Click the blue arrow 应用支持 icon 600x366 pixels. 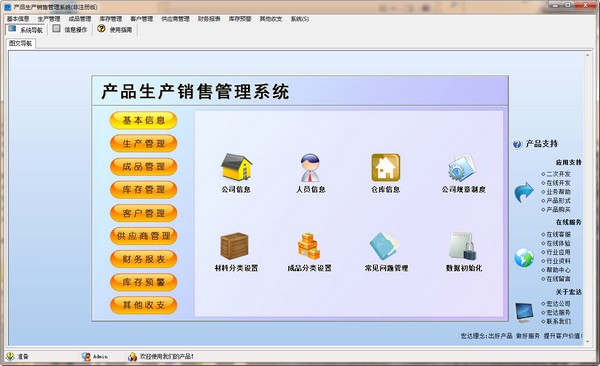point(524,192)
